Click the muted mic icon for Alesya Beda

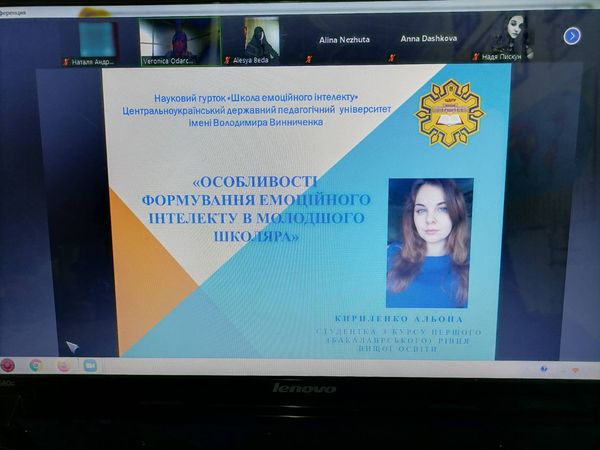coord(226,60)
